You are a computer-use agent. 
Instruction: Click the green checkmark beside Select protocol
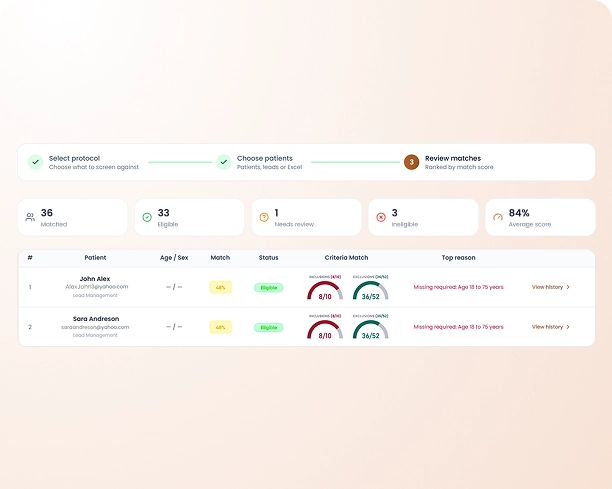36,162
